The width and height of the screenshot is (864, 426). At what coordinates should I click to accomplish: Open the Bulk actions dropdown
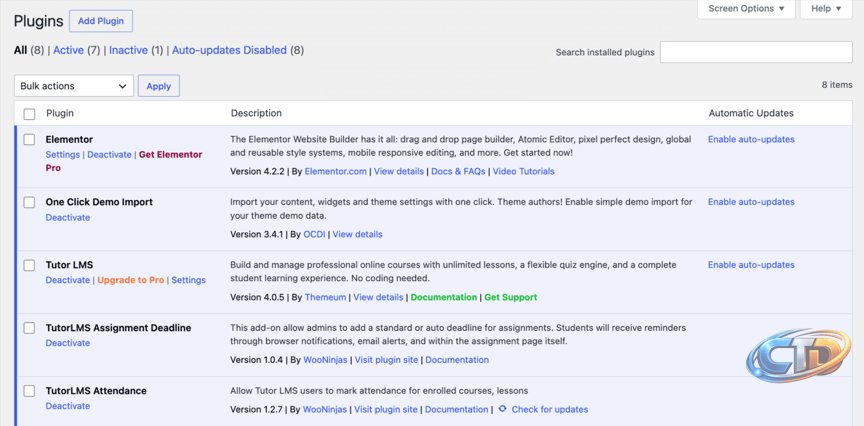click(74, 86)
